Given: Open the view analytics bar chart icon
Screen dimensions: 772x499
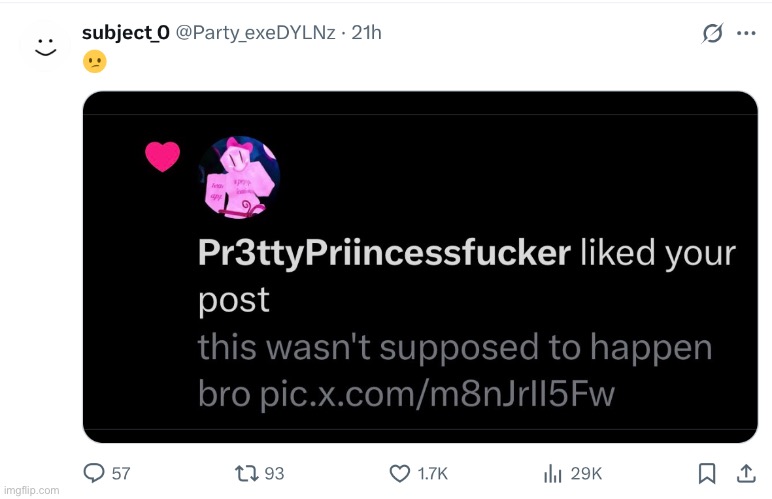Looking at the screenshot, I should click(x=552, y=472).
